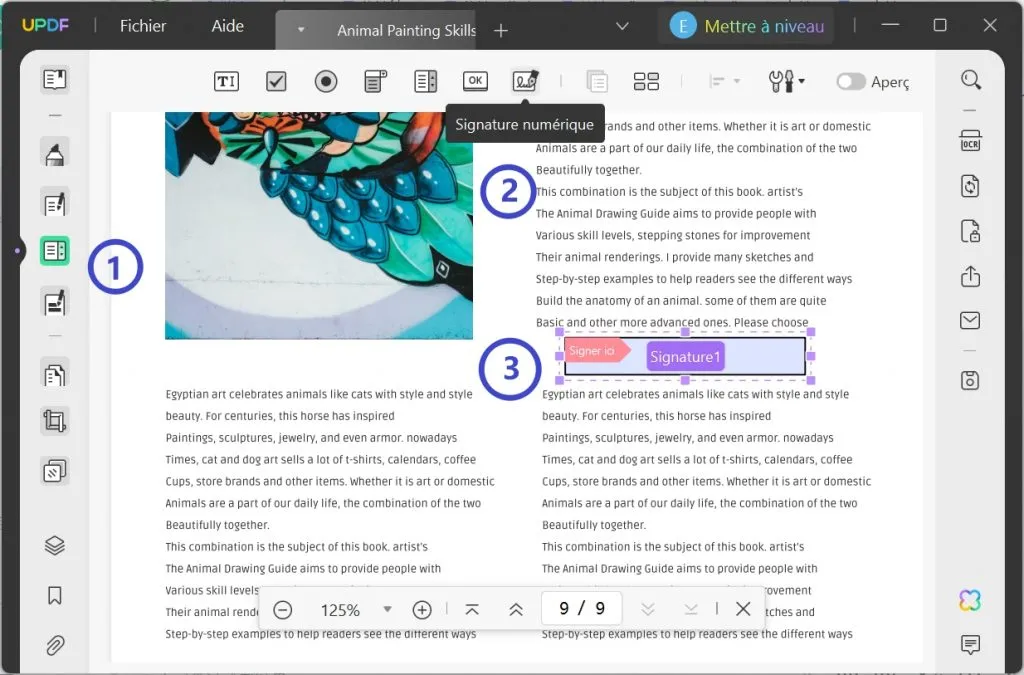Run OCR text recognition

pyautogui.click(x=970, y=140)
